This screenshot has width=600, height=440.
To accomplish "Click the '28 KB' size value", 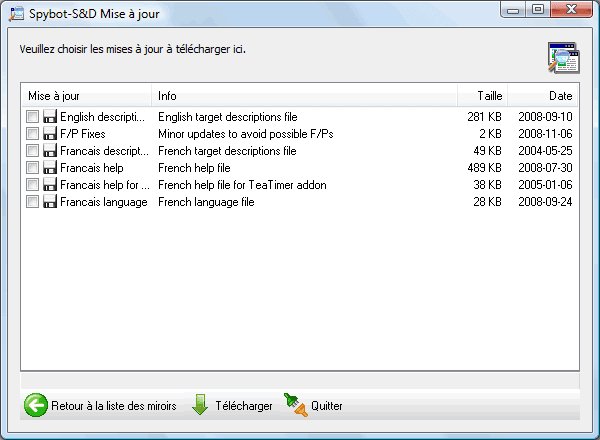I will tap(487, 202).
